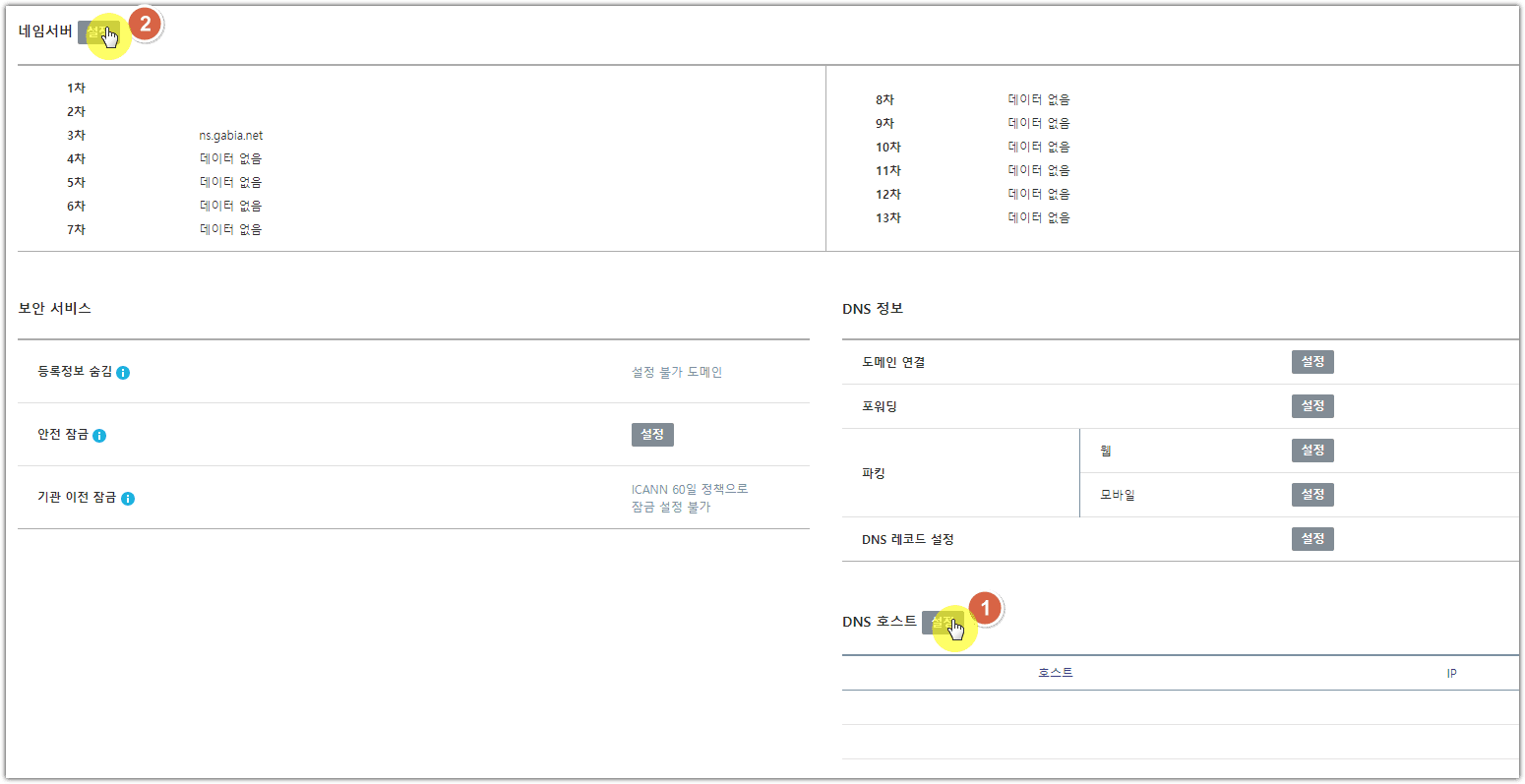Click 설정 for DNS 레코드 설정

coord(1312,539)
